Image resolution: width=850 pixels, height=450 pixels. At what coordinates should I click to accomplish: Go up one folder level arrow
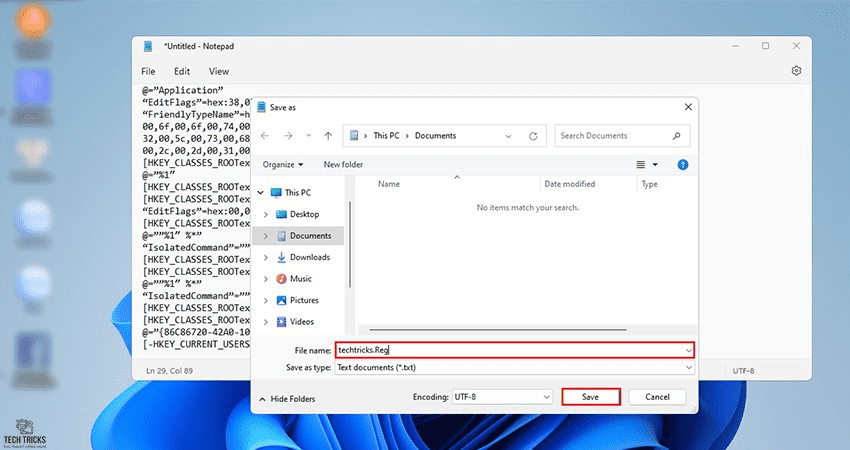pos(328,136)
